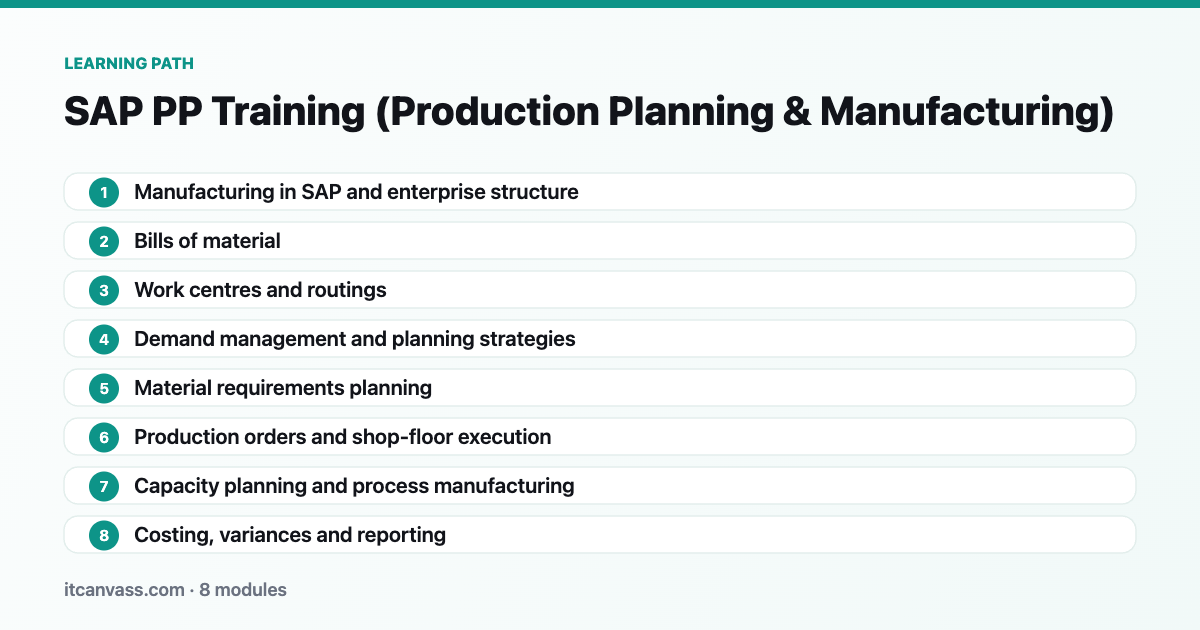This screenshot has height=630, width=1200.
Task: Click the number 5 badge beside Material requirements
Action: tap(103, 388)
